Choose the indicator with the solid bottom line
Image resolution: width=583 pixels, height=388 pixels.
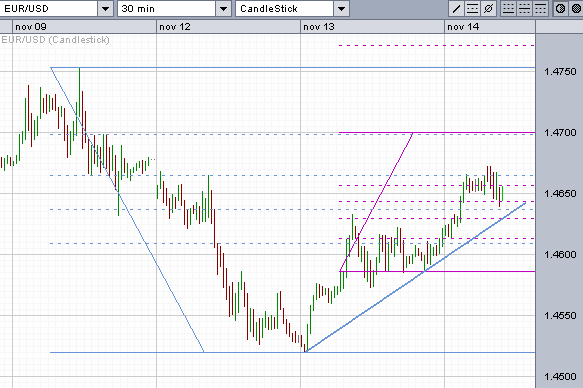[508, 9]
